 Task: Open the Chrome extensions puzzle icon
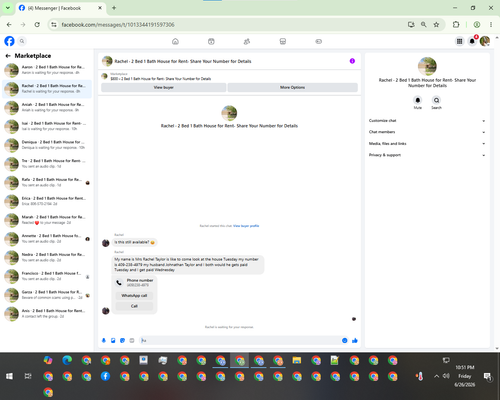click(x=456, y=24)
